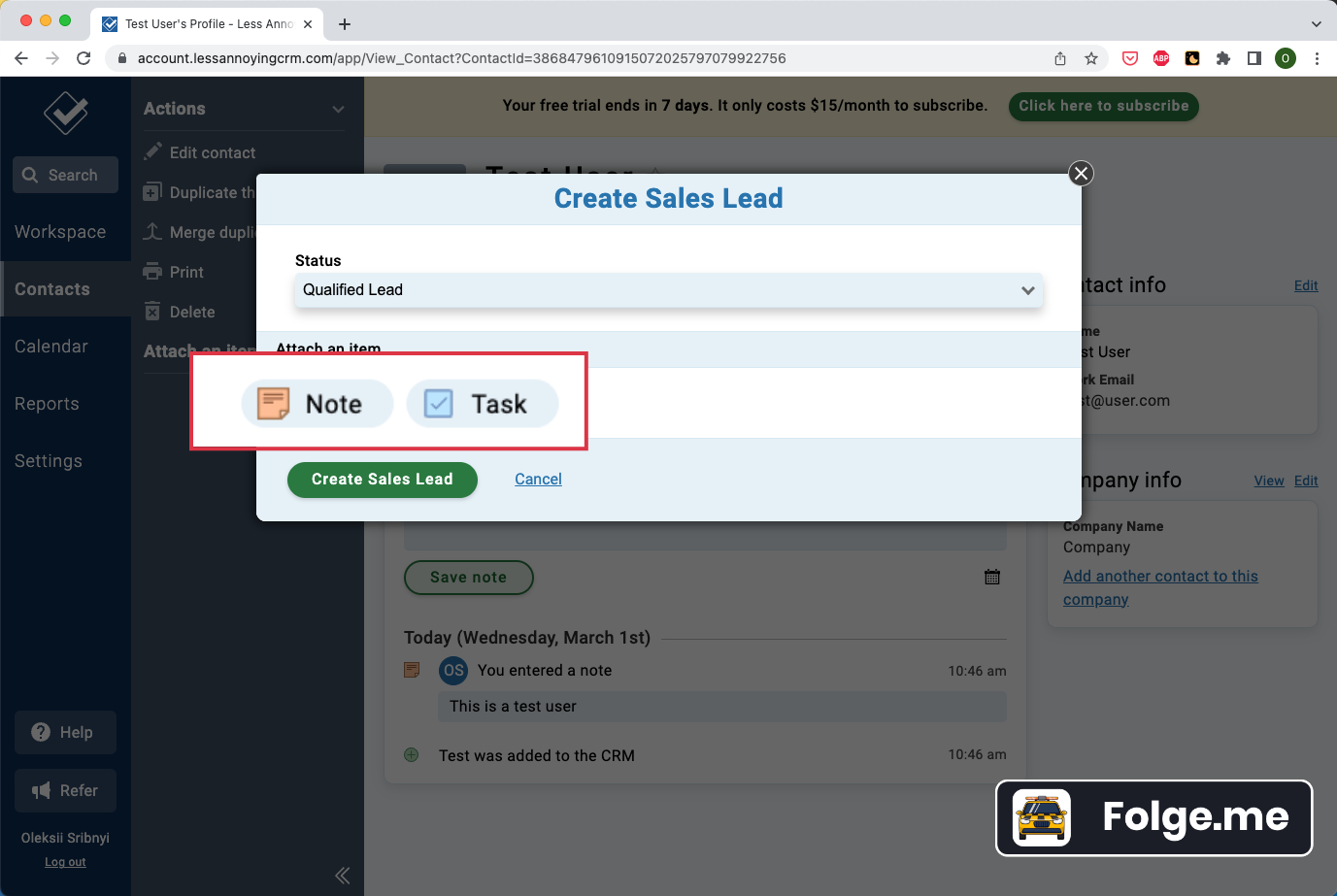Click the Help button
This screenshot has height=896, width=1337.
pyautogui.click(x=65, y=733)
